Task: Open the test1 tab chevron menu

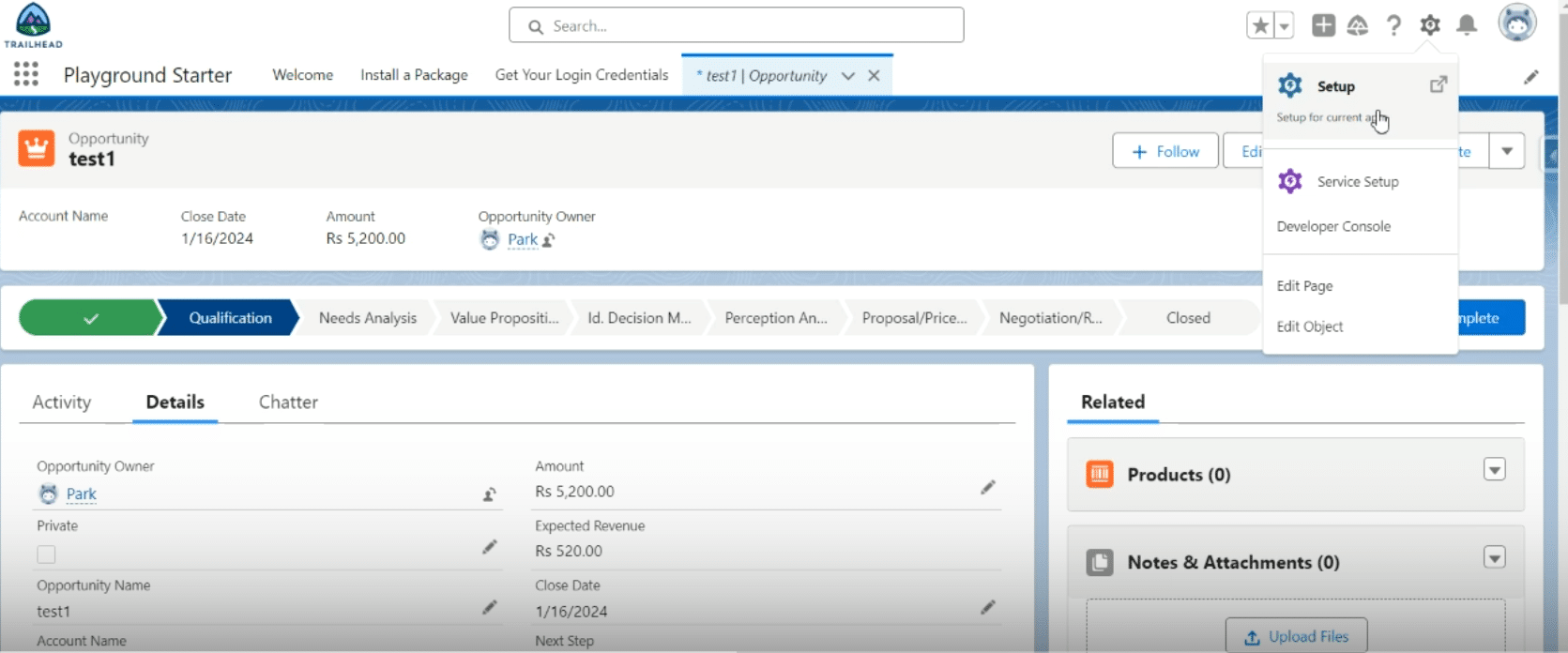Action: (x=848, y=76)
